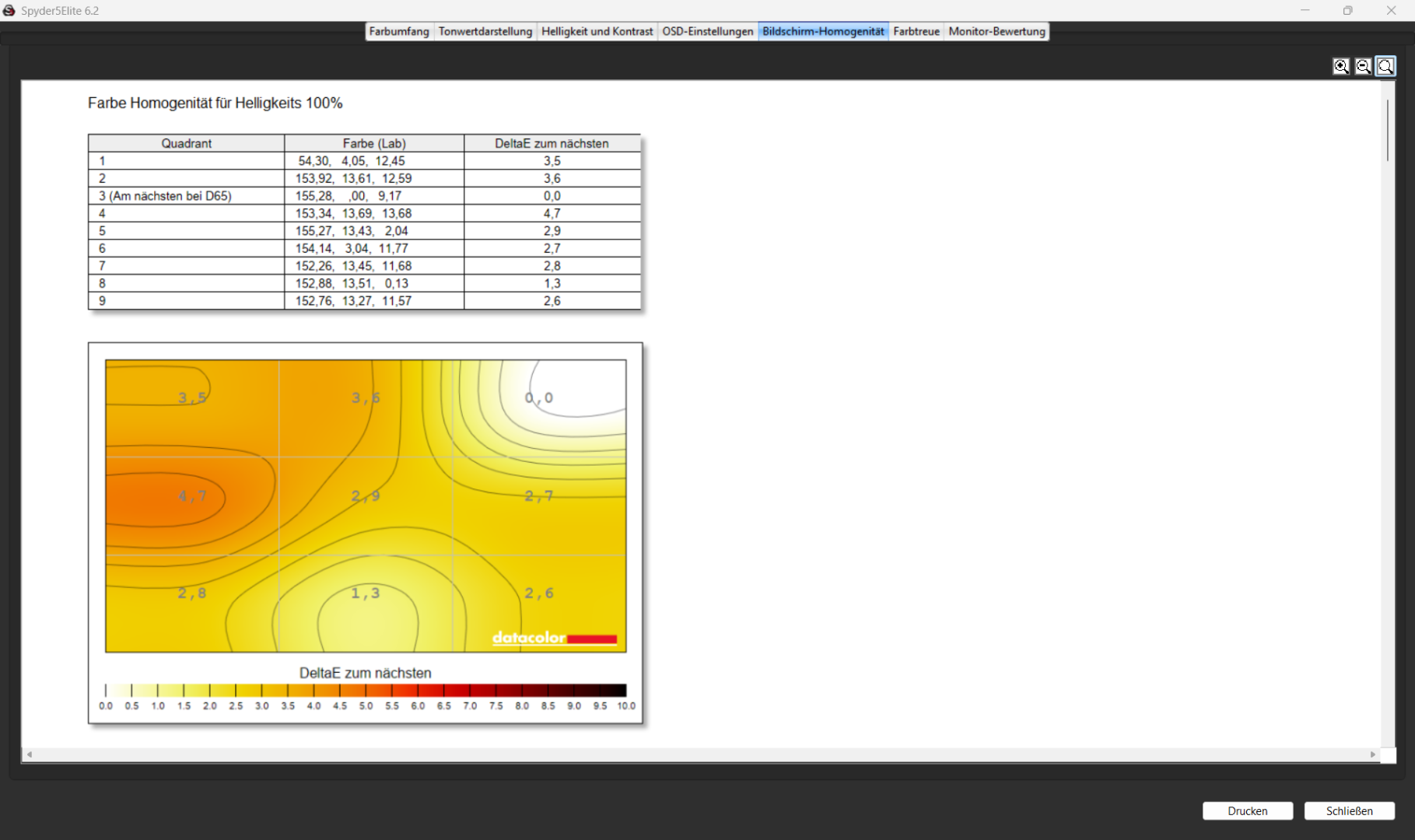Click the zoom out magnifier icon
This screenshot has height=840, width=1415.
pyautogui.click(x=1363, y=66)
